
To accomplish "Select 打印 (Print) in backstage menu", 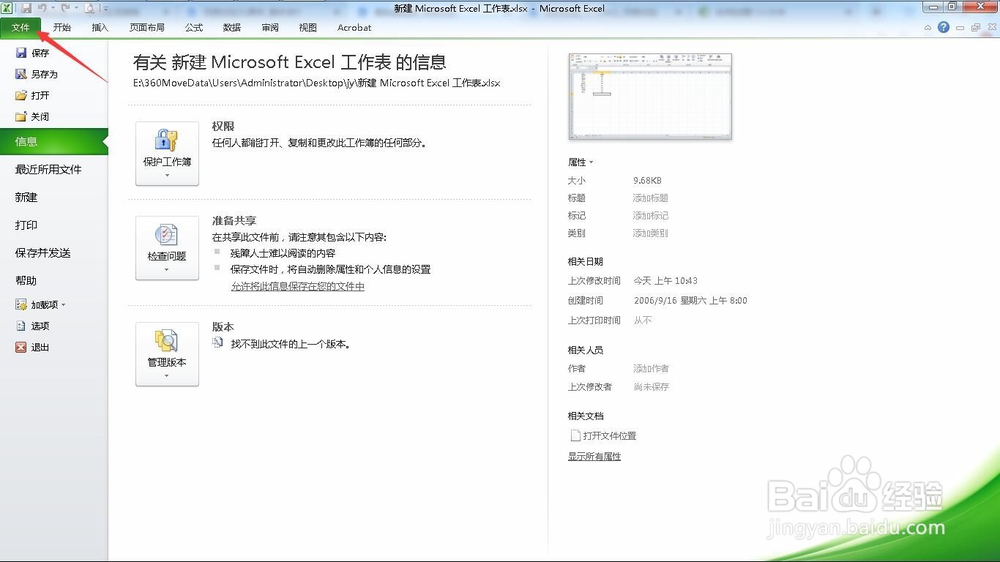I will [26, 225].
